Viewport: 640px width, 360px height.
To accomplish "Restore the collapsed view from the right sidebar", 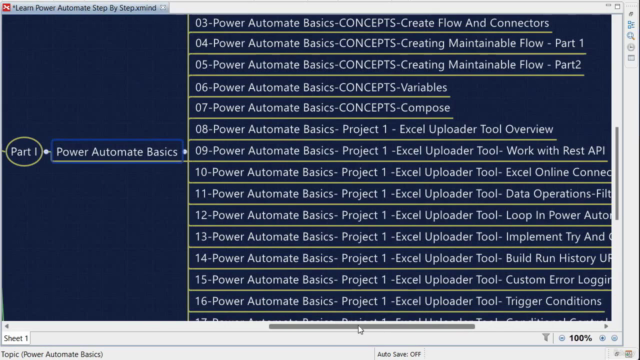I will click(631, 14).
